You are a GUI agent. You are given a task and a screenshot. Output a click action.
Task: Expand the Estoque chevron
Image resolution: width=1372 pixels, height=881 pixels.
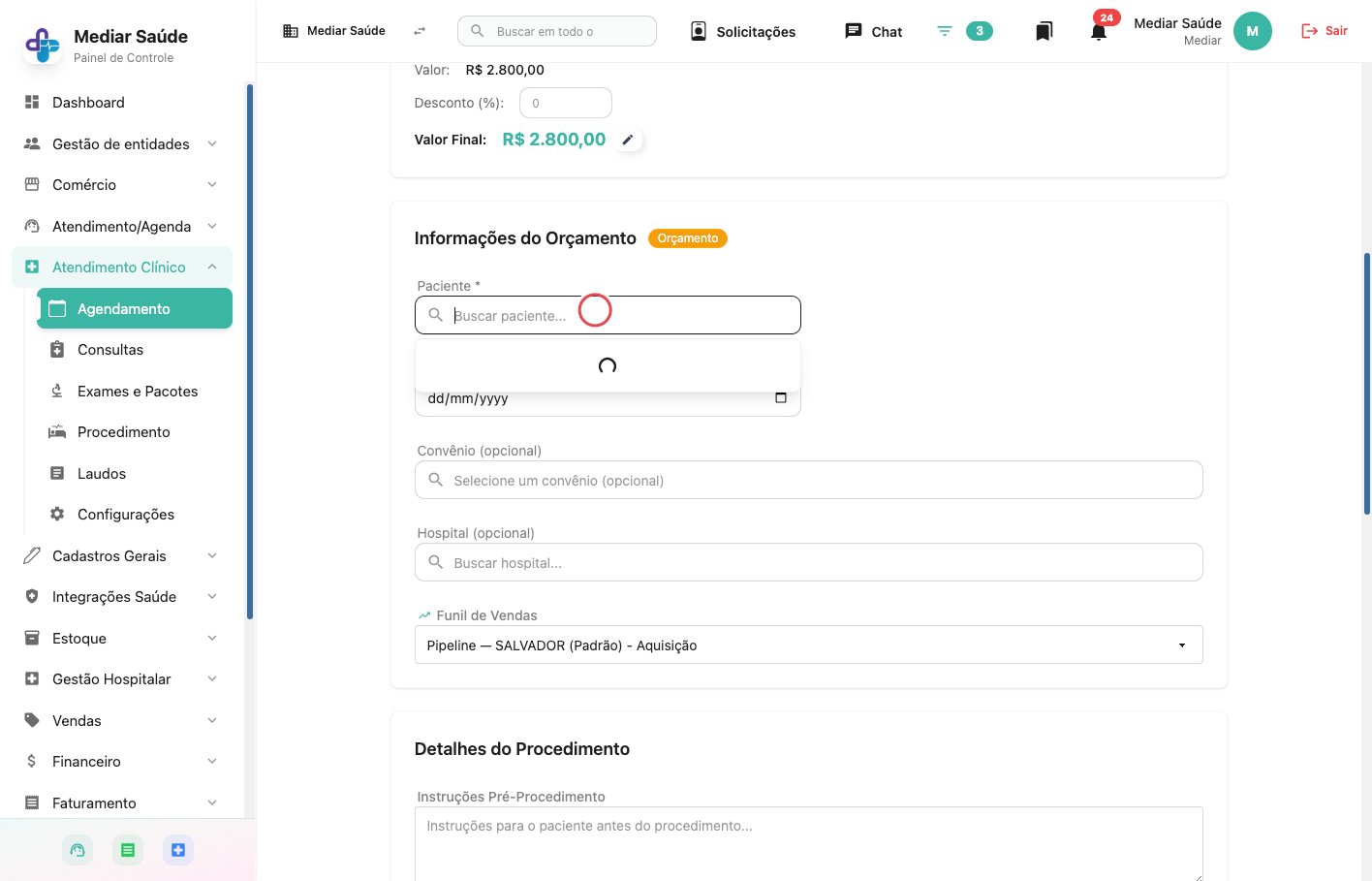point(212,638)
